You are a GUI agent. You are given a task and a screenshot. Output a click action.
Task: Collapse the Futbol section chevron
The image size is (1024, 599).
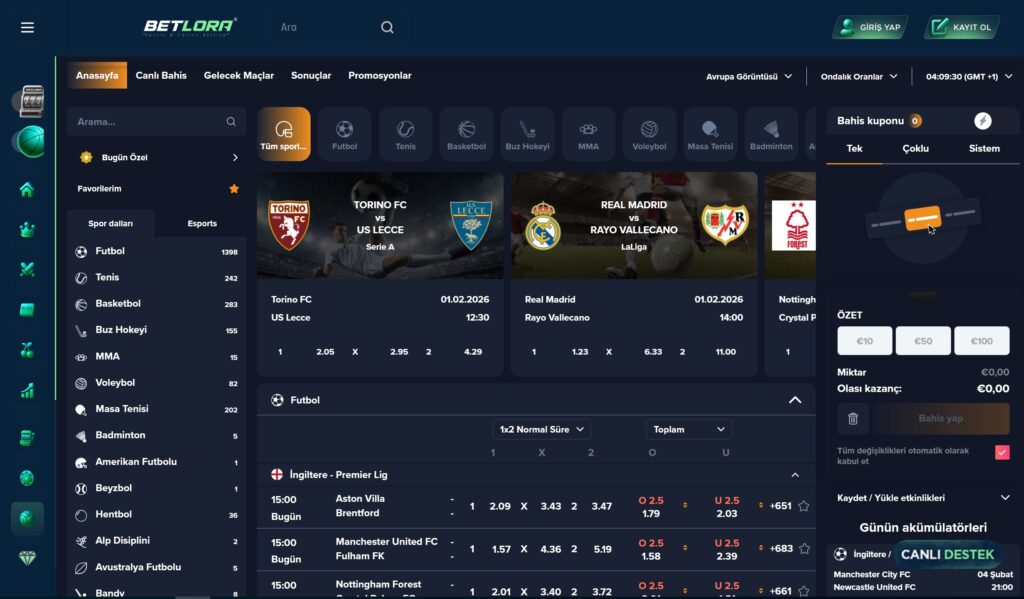click(x=795, y=400)
